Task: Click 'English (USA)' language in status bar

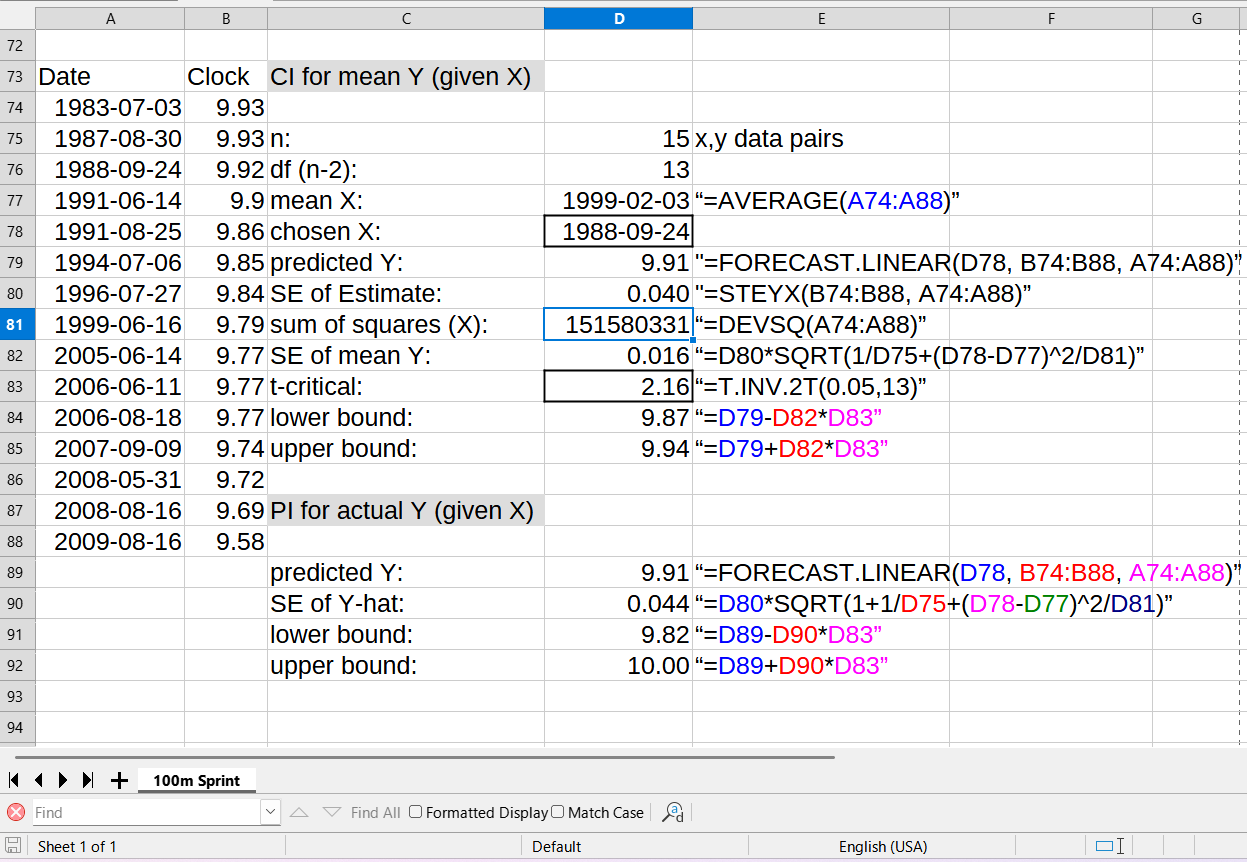Action: pyautogui.click(x=883, y=846)
